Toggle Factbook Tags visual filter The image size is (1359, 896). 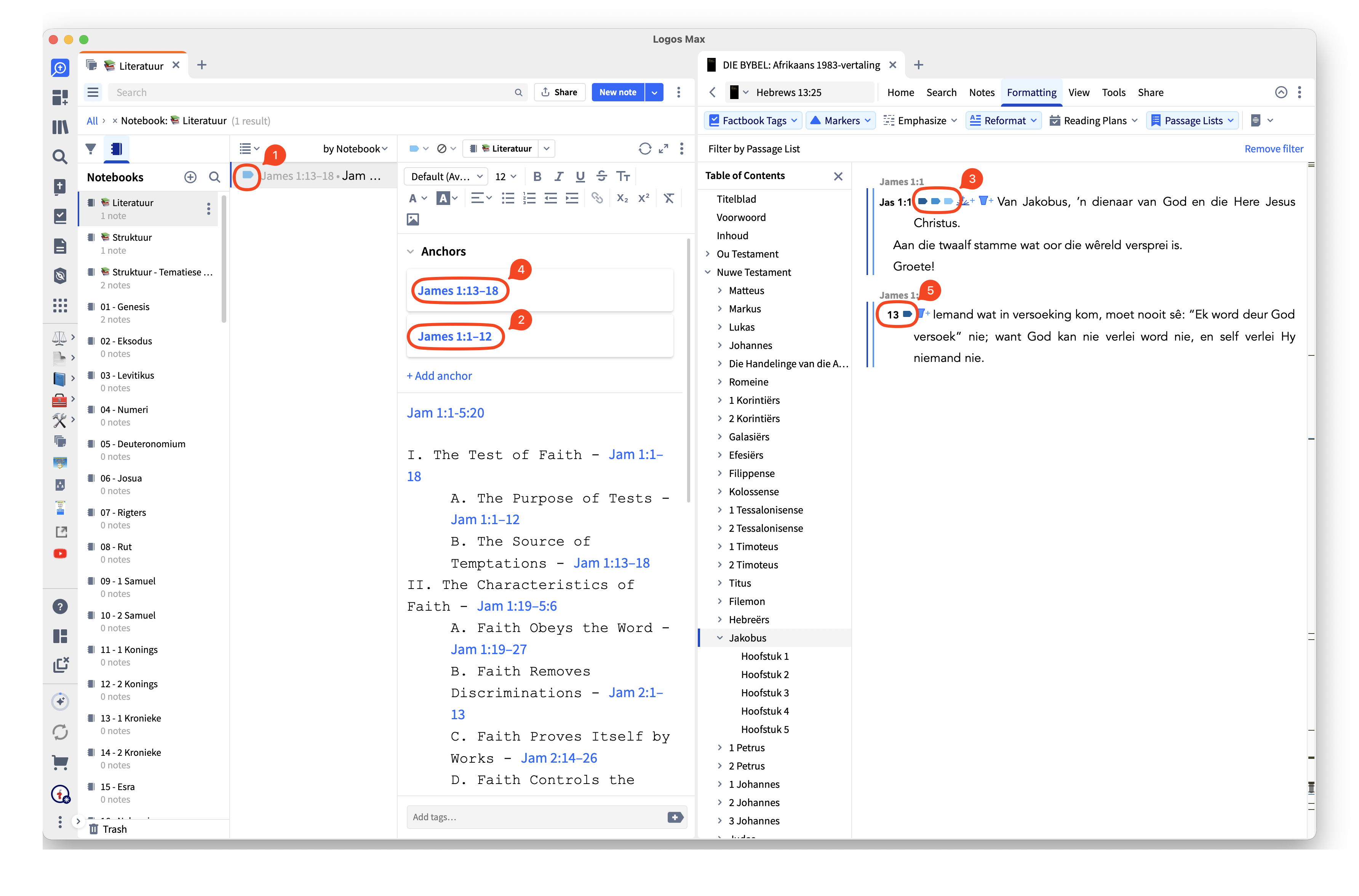(x=753, y=120)
